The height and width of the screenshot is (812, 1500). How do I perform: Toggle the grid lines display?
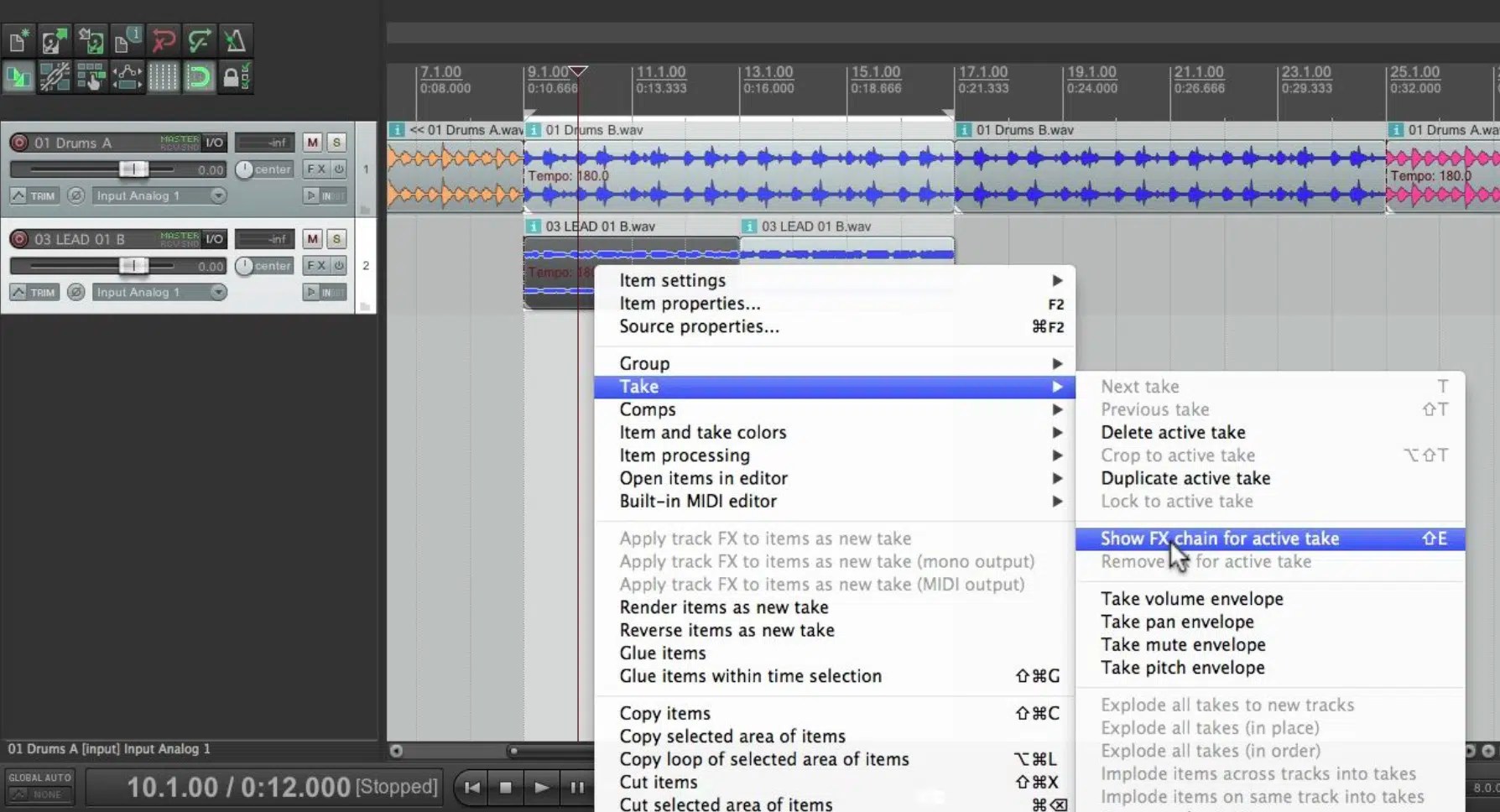(x=163, y=77)
